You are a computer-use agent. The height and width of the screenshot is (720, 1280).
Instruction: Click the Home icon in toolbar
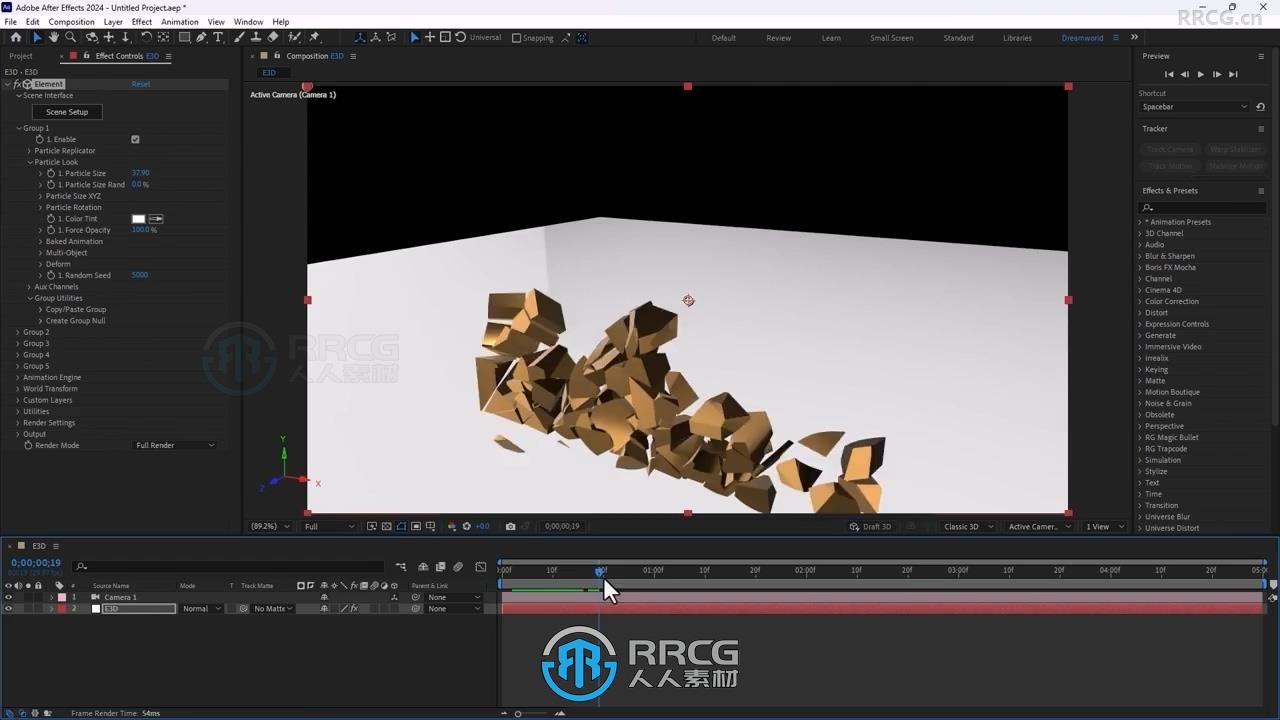click(x=15, y=37)
